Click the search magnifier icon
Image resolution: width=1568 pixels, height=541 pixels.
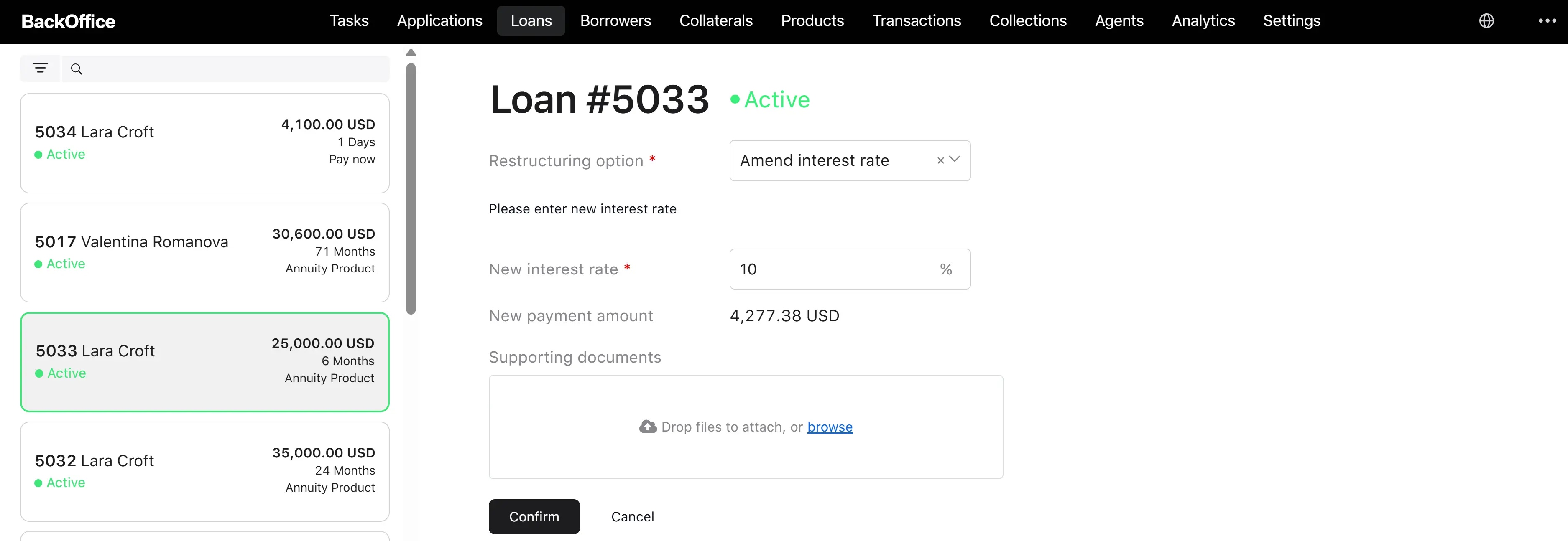pos(77,69)
